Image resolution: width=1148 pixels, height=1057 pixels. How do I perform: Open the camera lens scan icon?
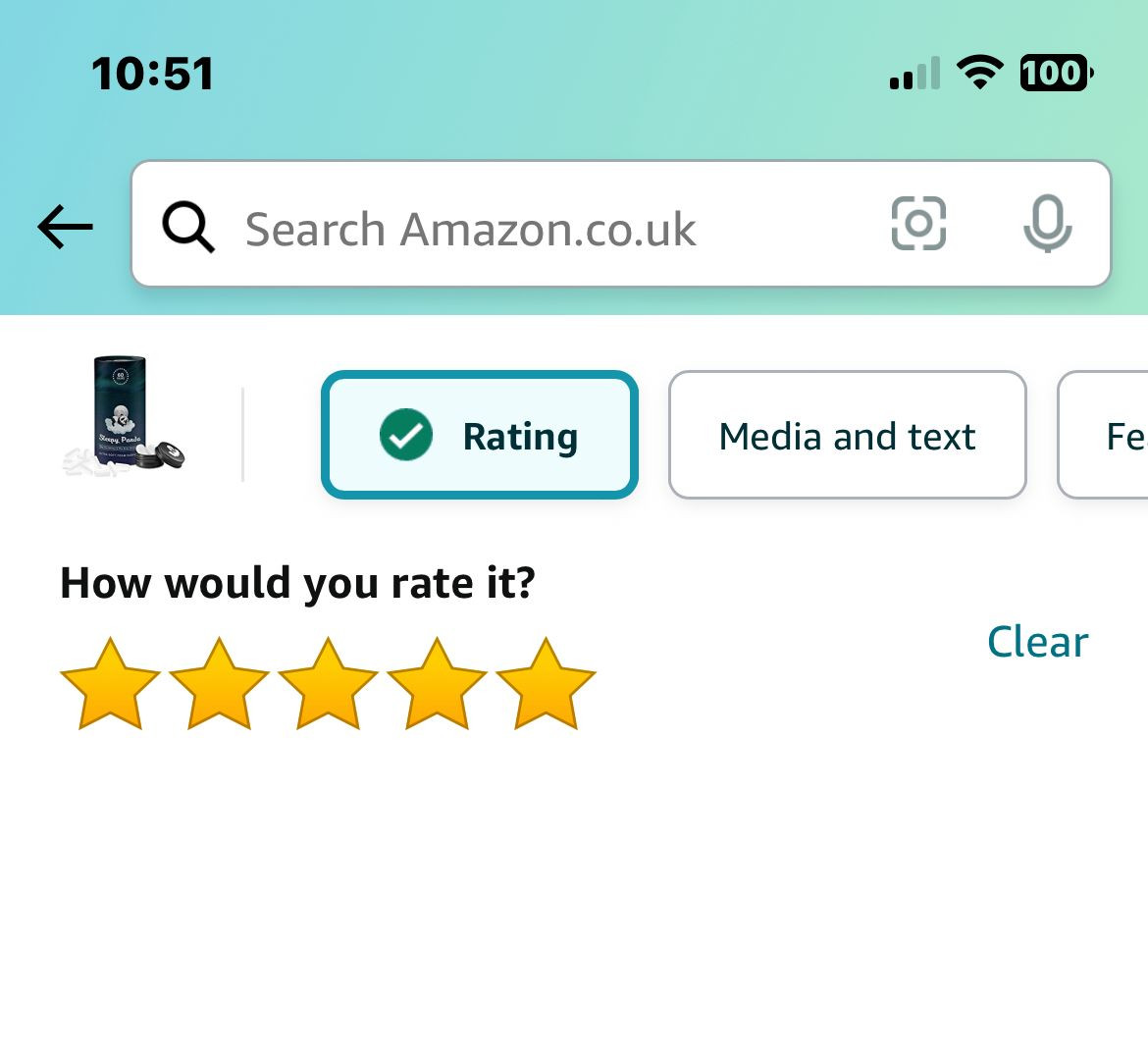[918, 224]
